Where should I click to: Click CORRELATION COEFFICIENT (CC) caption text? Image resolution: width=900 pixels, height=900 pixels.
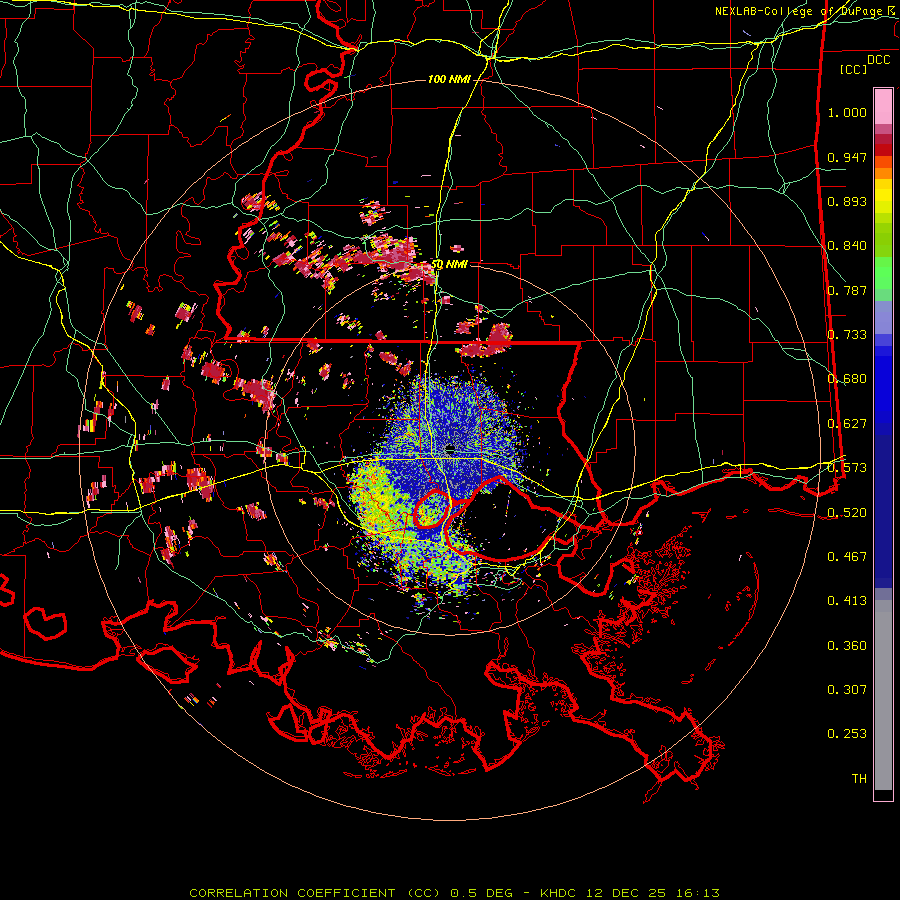click(313, 893)
